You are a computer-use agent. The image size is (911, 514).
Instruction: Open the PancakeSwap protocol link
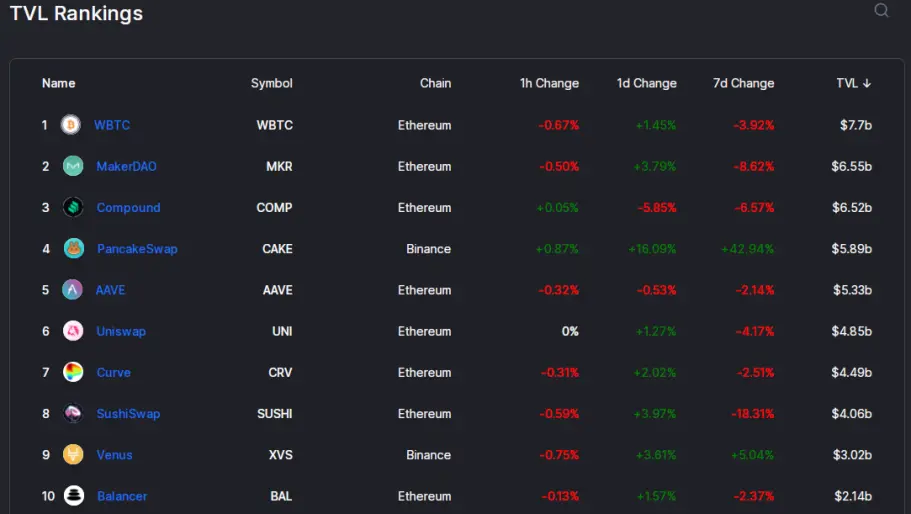[137, 249]
